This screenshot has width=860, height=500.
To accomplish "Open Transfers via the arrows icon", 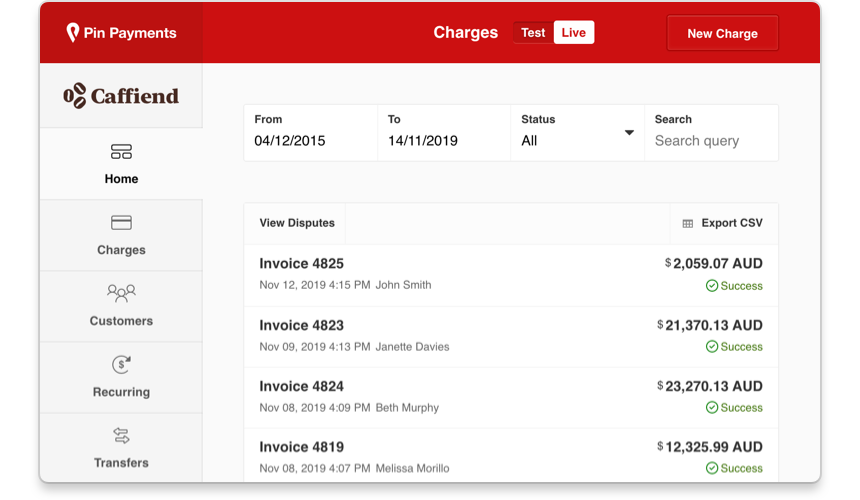I will pos(121,436).
